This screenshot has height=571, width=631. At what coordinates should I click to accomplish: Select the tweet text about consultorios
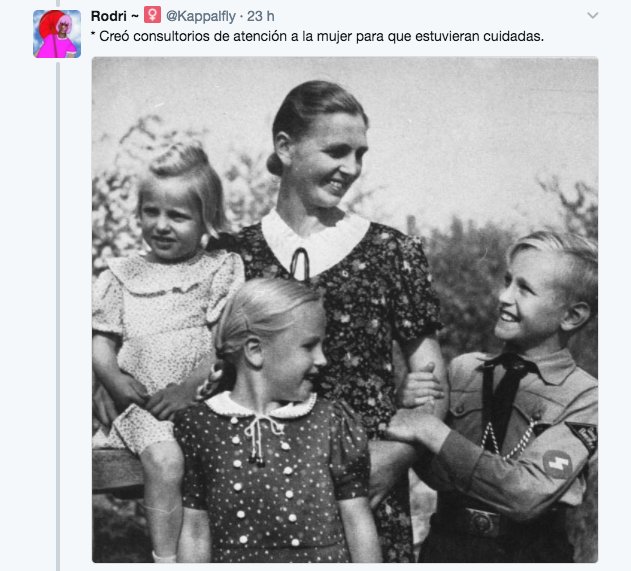(317, 36)
